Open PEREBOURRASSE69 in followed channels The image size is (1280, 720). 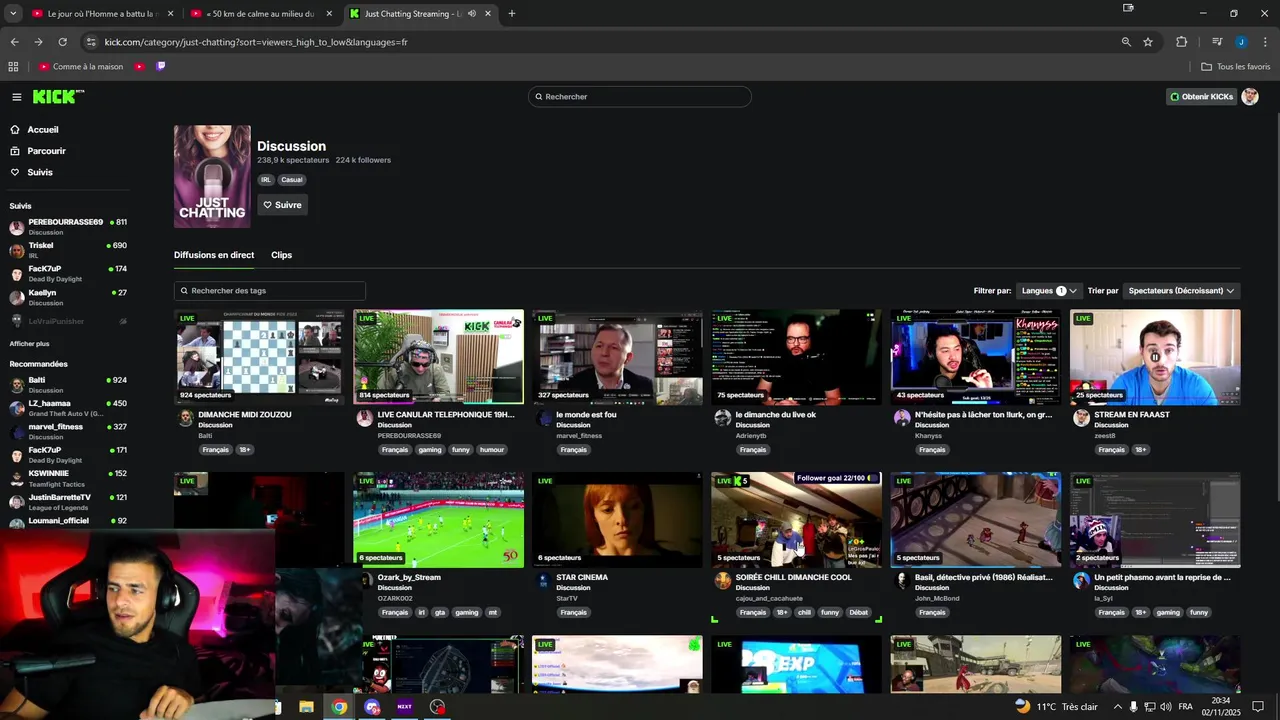[x=68, y=226]
